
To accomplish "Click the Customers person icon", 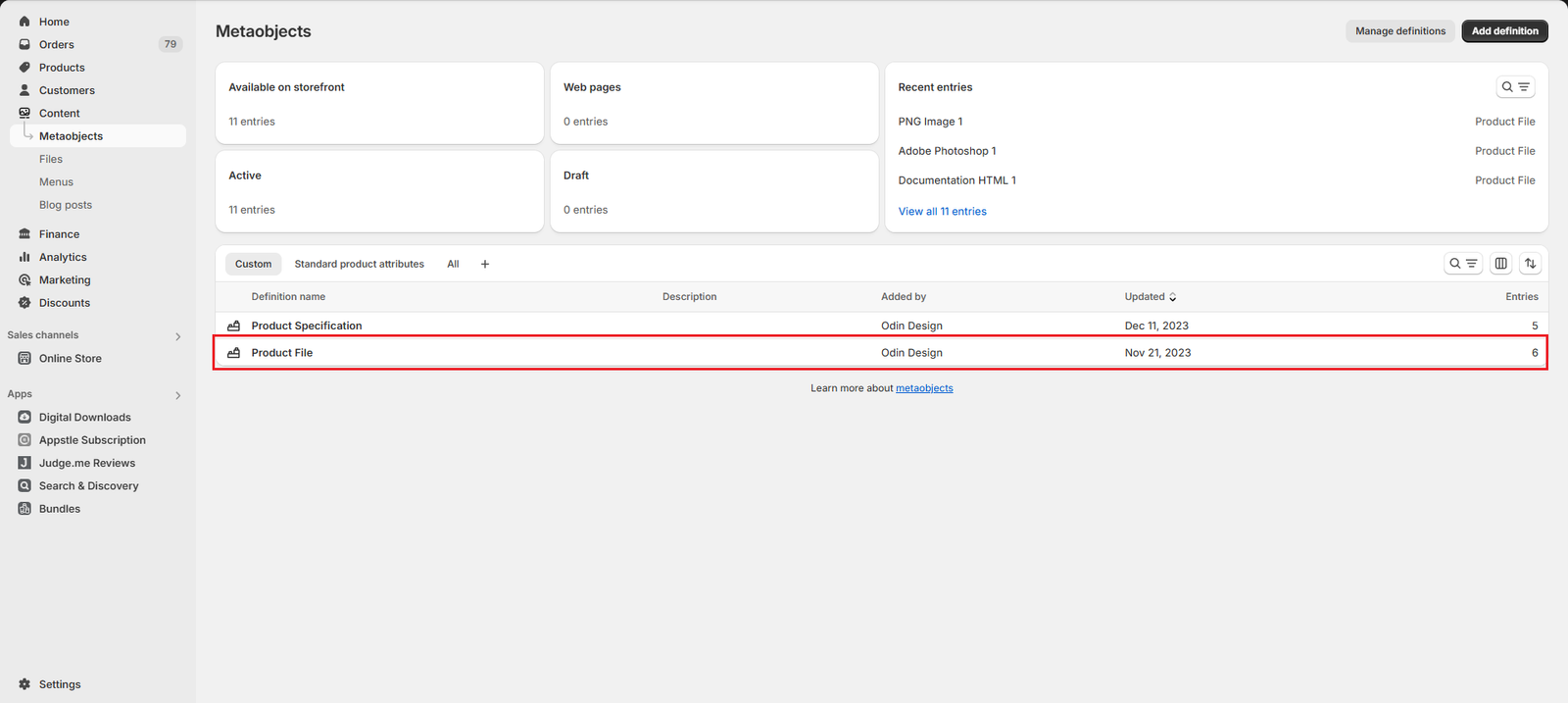I will click(24, 90).
